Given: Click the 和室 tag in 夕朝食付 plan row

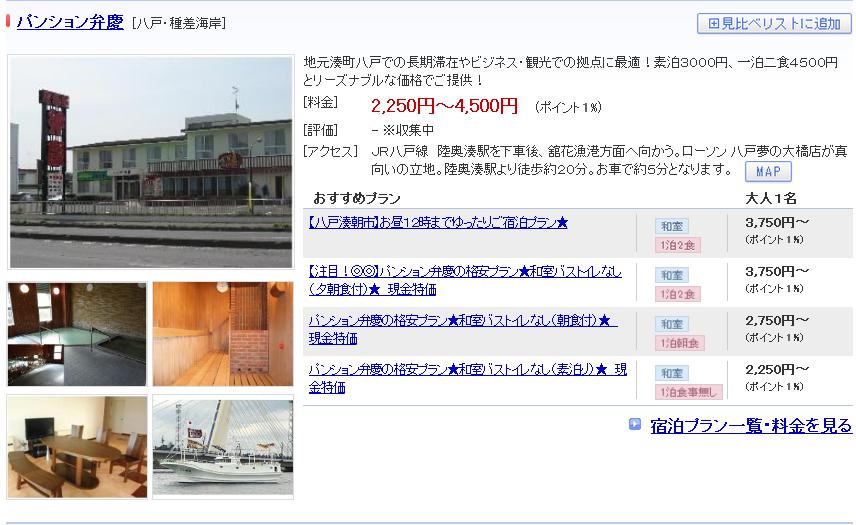Looking at the screenshot, I should pyautogui.click(x=672, y=275).
